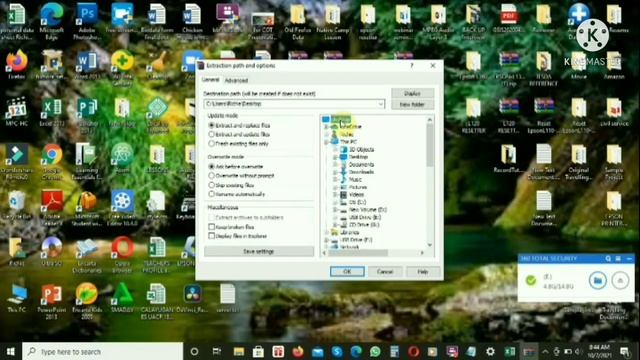
Task: Open Task View from the taskbar
Action: (x=216, y=351)
